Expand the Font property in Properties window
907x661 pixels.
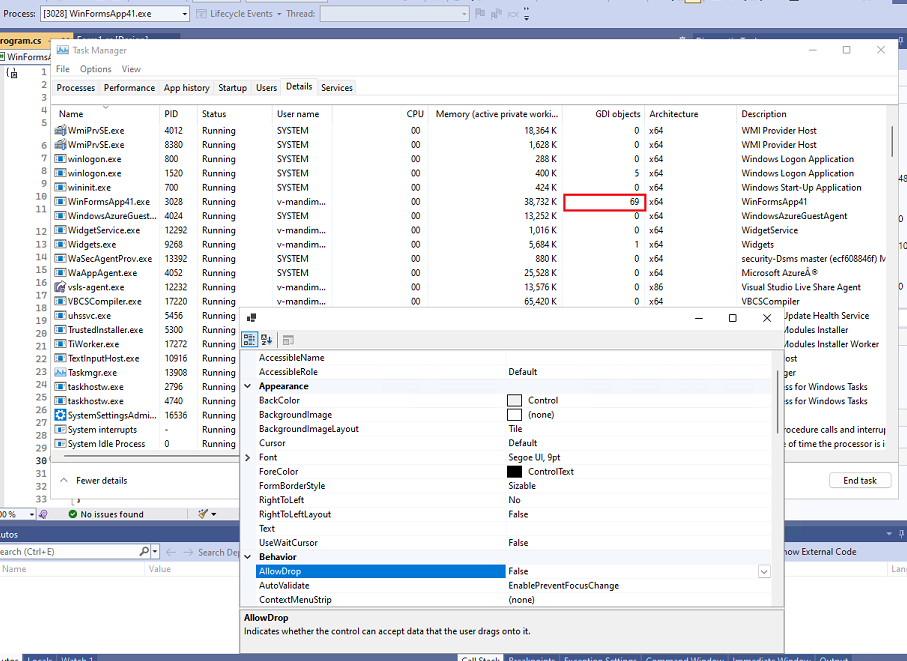[x=248, y=457]
